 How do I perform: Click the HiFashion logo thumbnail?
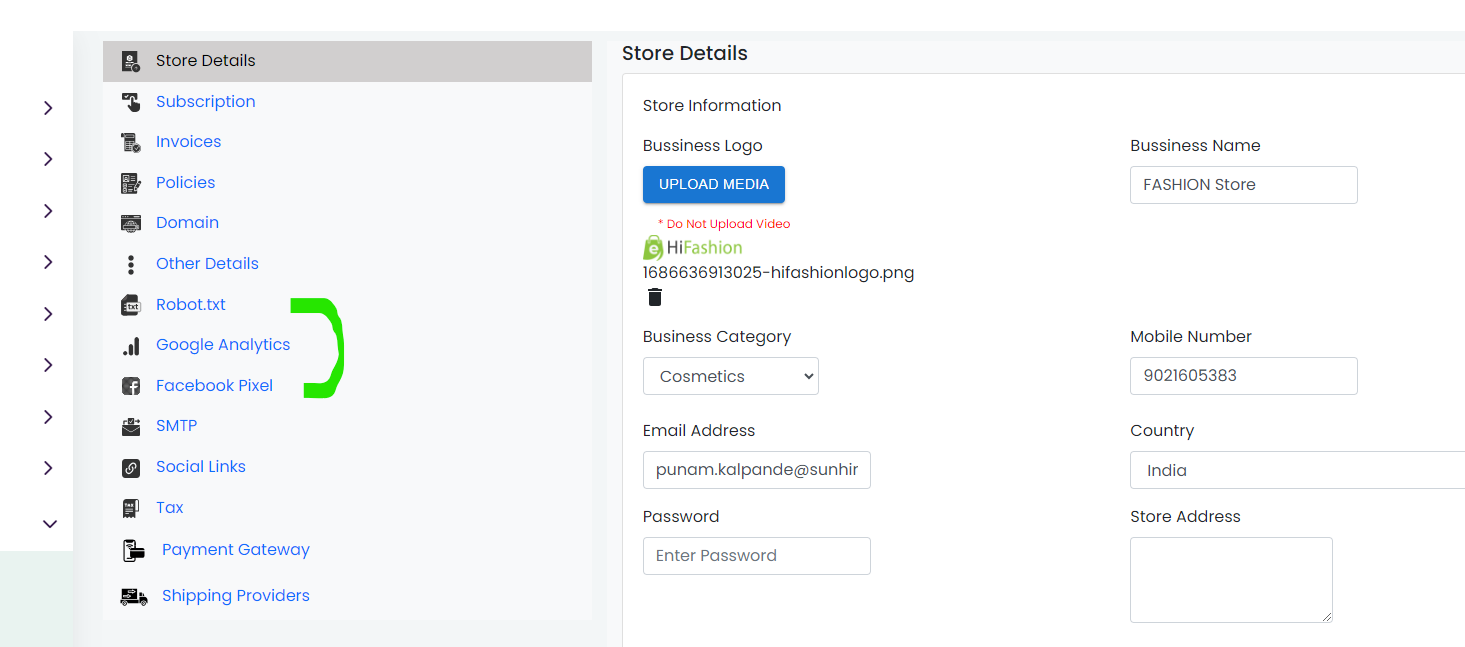pyautogui.click(x=693, y=247)
